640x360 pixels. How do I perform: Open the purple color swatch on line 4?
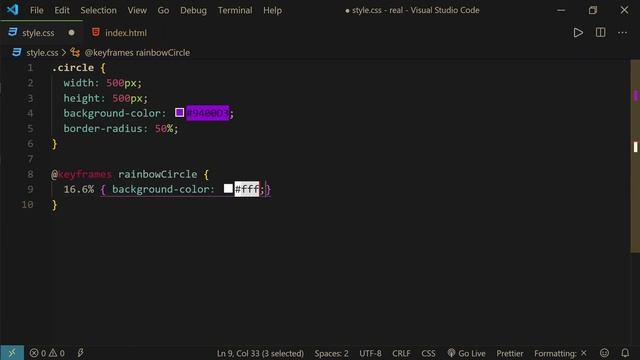180,113
